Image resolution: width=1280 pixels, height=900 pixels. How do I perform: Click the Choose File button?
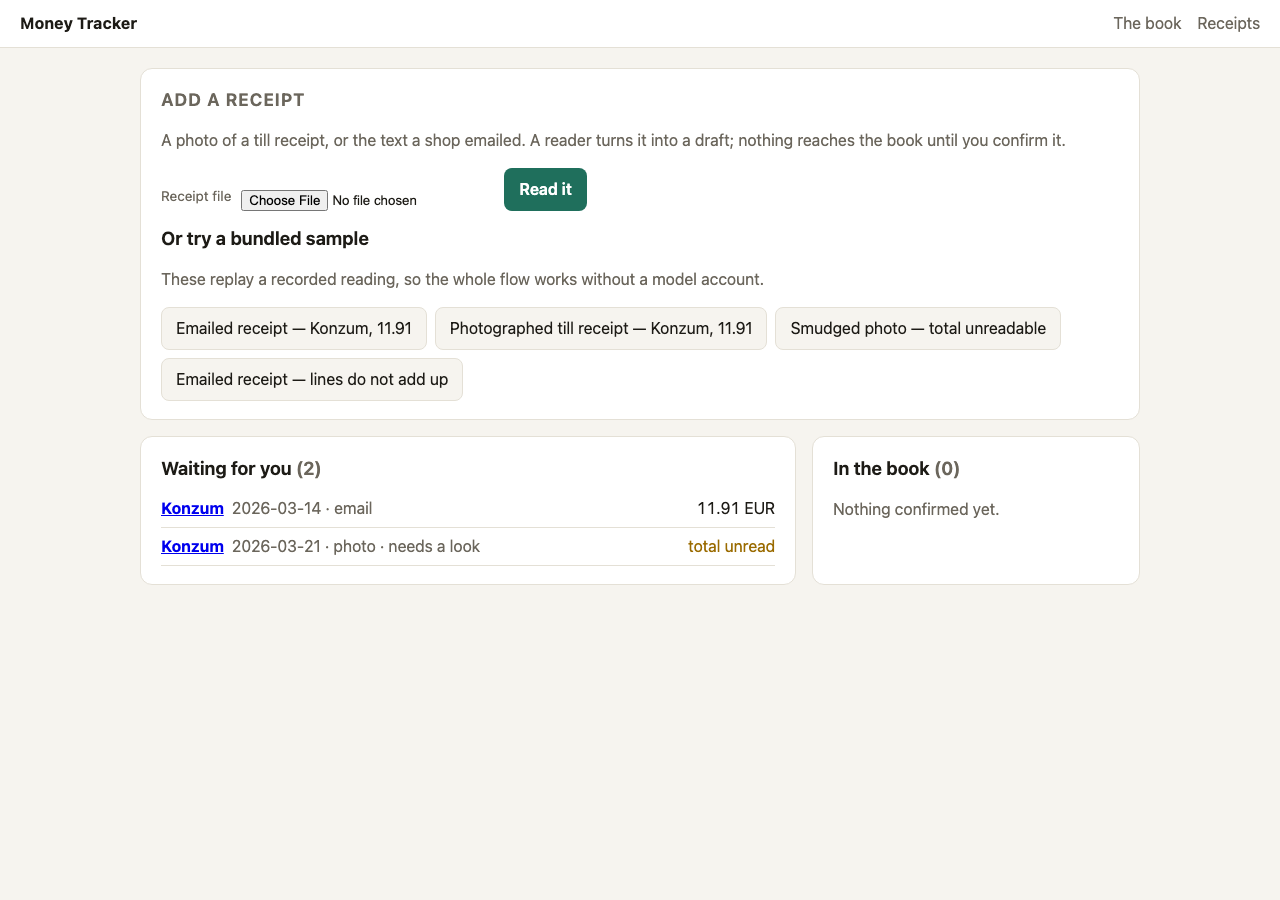284,200
